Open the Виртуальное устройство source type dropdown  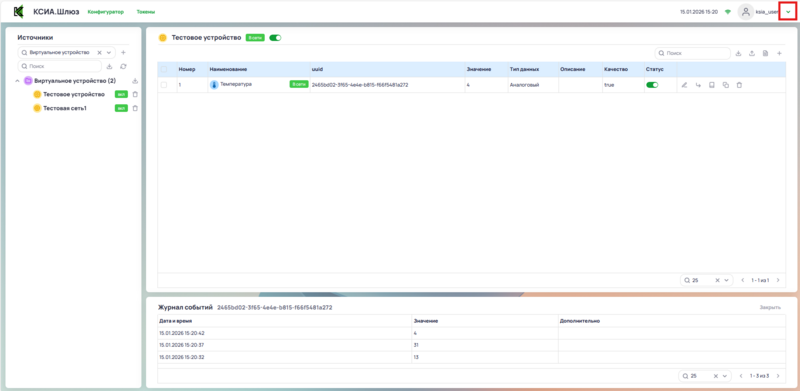click(x=109, y=53)
